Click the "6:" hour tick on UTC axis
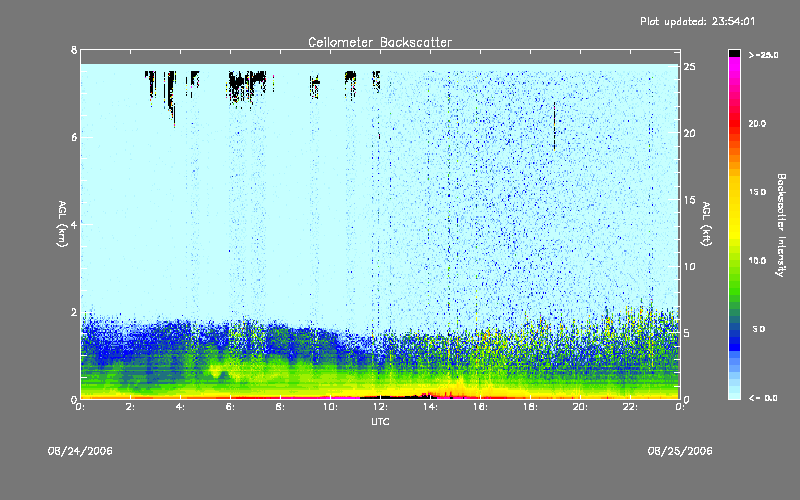The height and width of the screenshot is (500, 800). coord(230,407)
